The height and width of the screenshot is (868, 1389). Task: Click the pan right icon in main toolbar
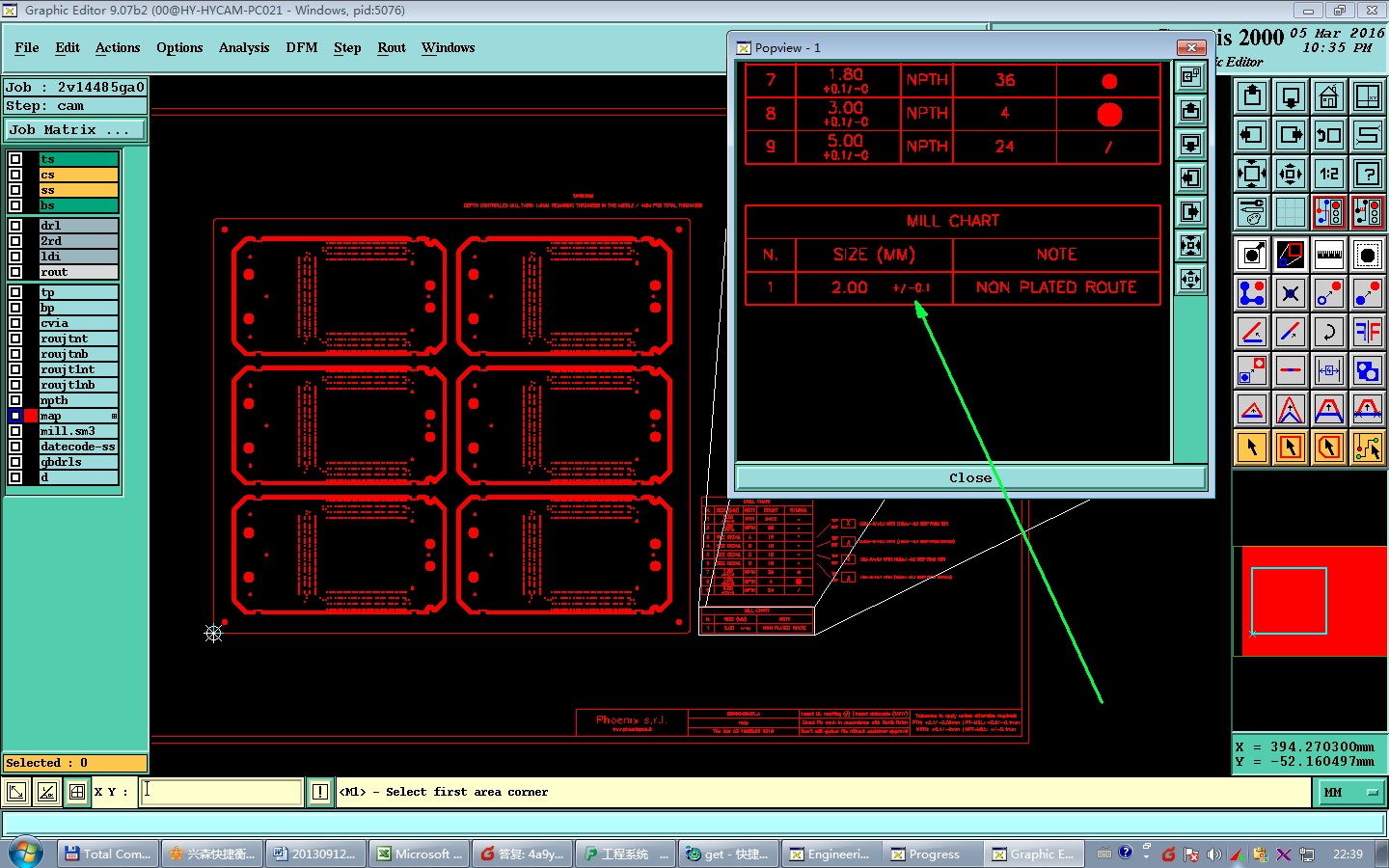1291,135
